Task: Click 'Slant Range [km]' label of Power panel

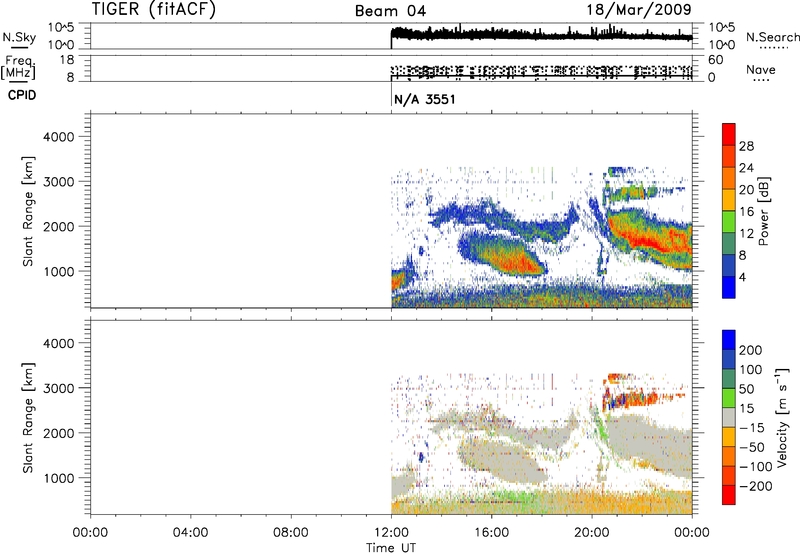Action: [28, 211]
